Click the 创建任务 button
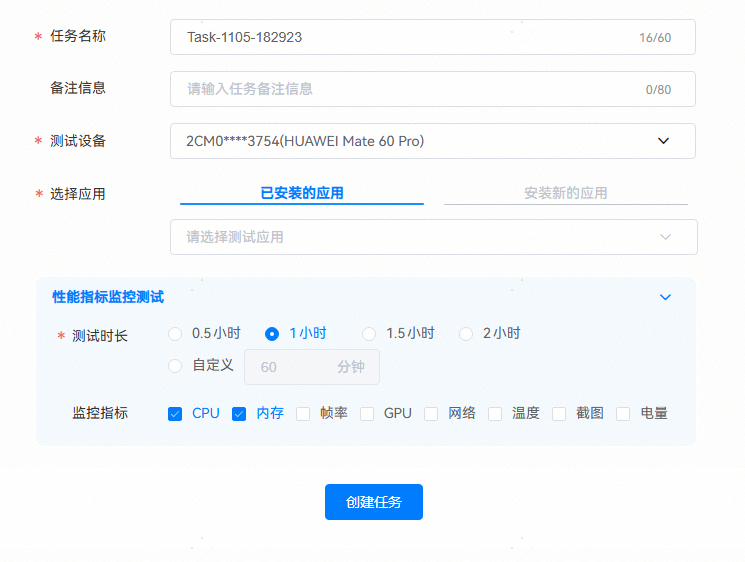The height and width of the screenshot is (562, 745). (x=373, y=502)
